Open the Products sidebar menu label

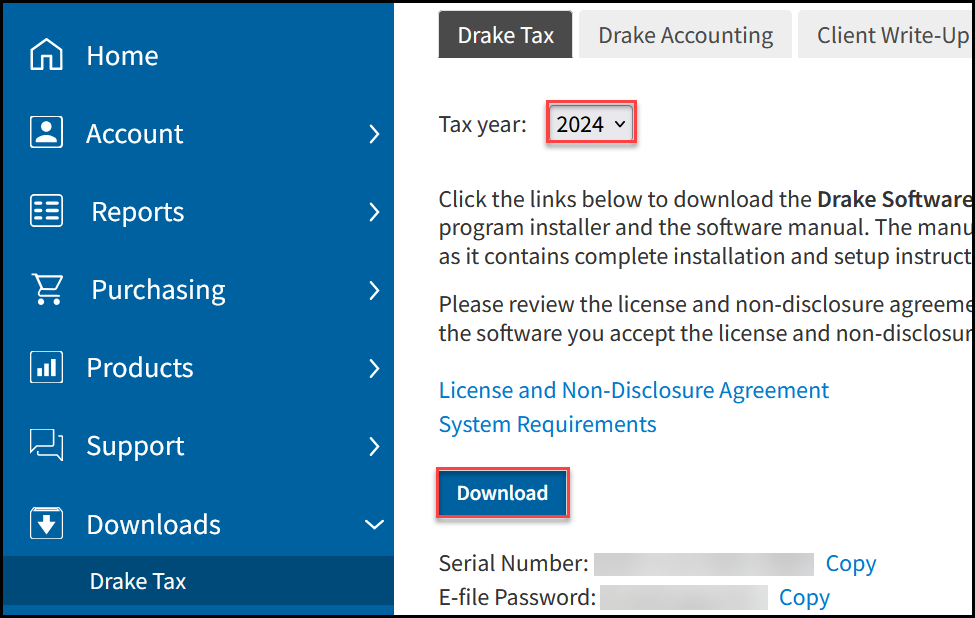point(140,368)
